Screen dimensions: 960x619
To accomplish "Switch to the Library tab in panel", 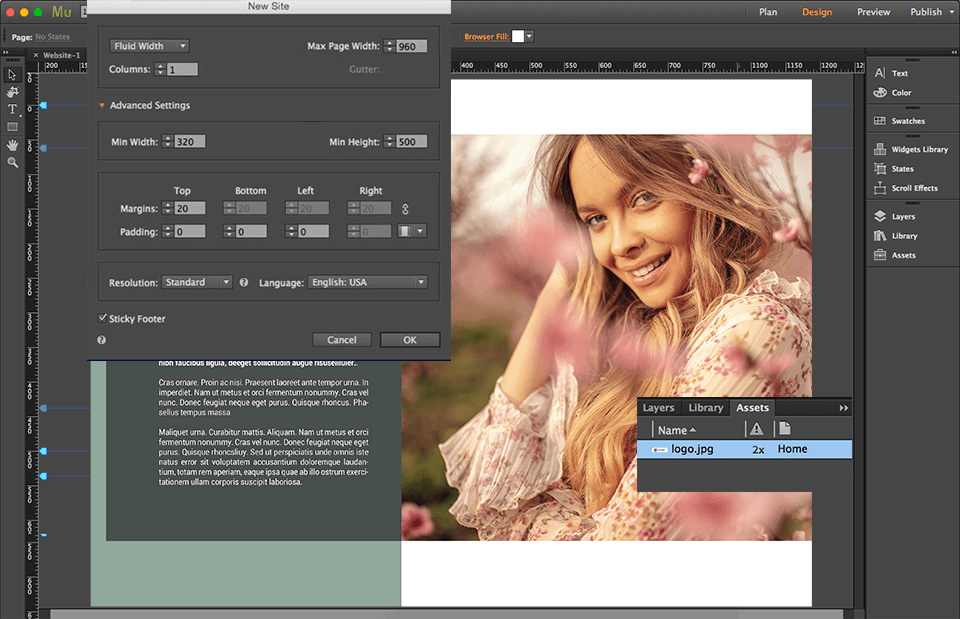I will click(x=705, y=408).
